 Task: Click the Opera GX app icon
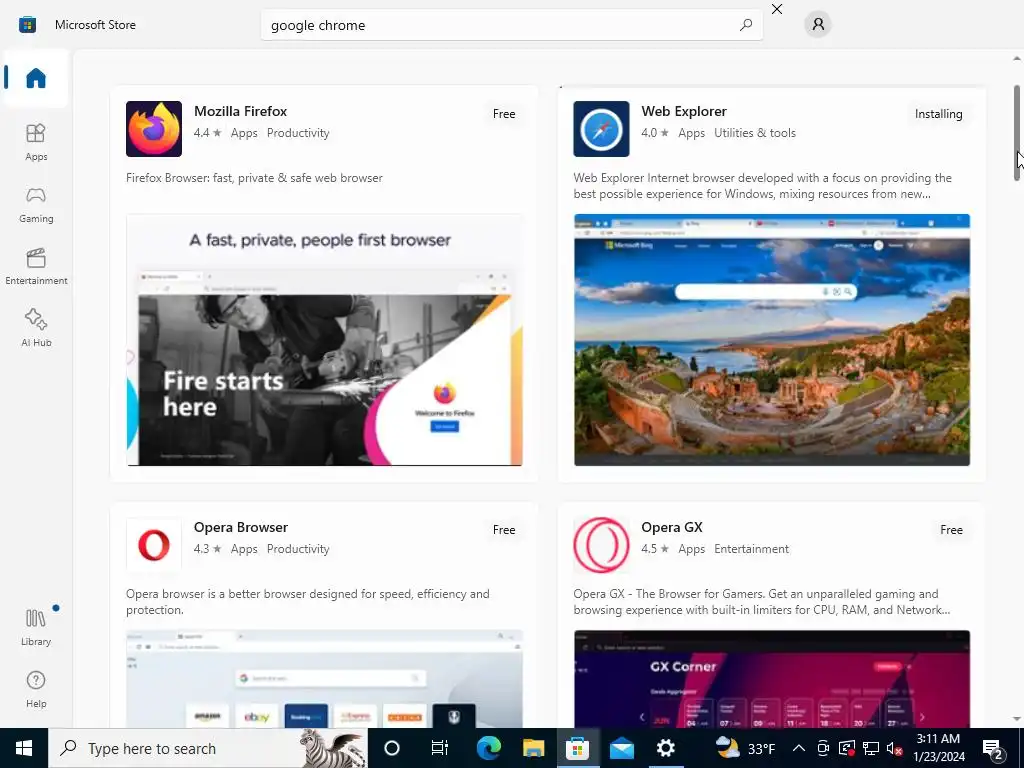(x=601, y=545)
